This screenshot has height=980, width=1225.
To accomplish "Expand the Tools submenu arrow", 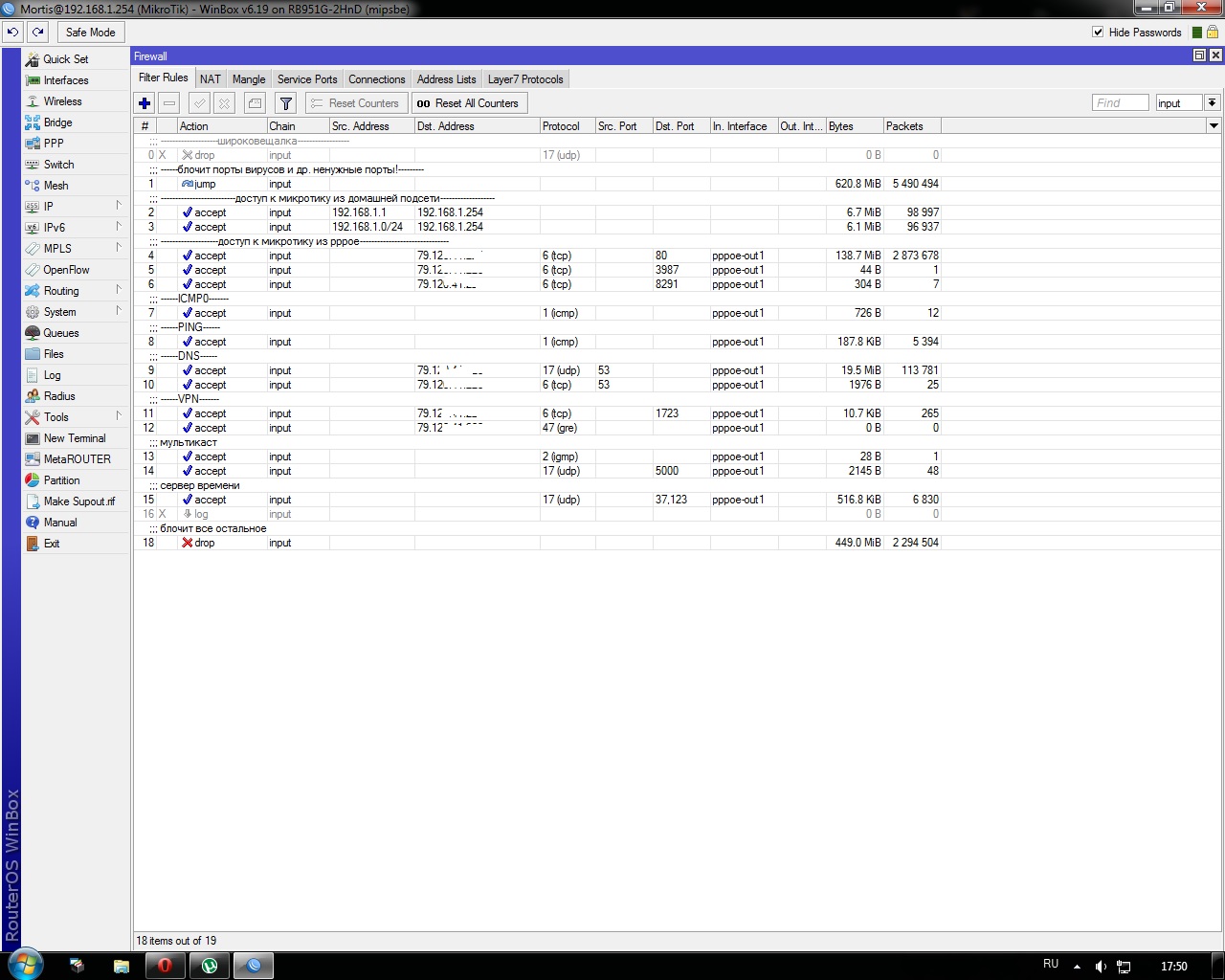I will coord(119,416).
